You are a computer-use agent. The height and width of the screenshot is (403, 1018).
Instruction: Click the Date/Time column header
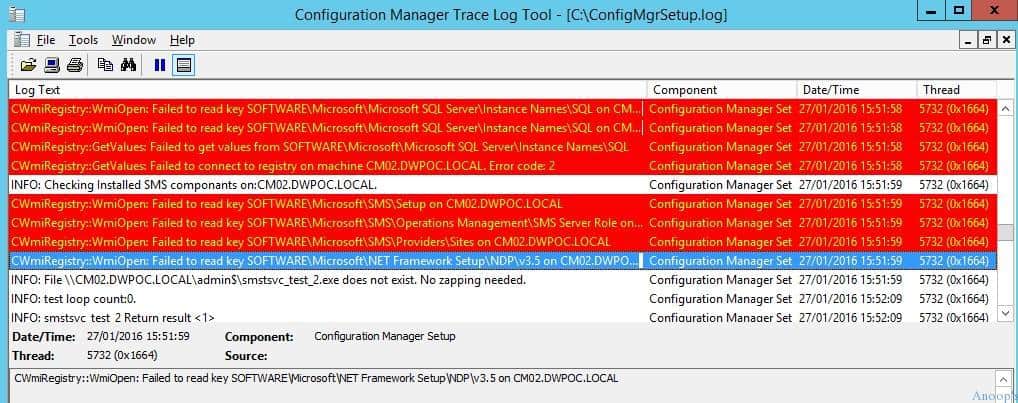(x=856, y=90)
